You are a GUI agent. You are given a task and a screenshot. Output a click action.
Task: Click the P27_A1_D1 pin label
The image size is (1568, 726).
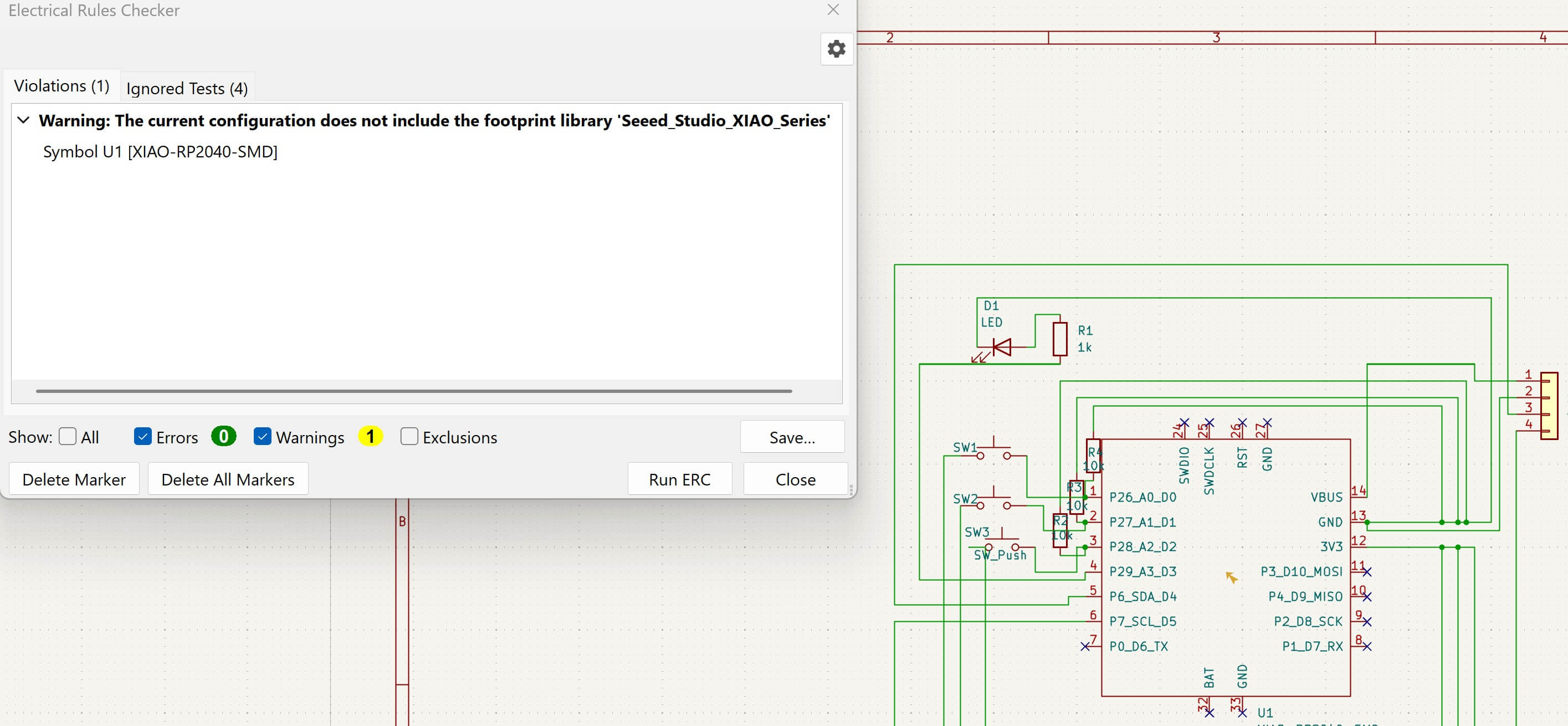click(x=1142, y=522)
